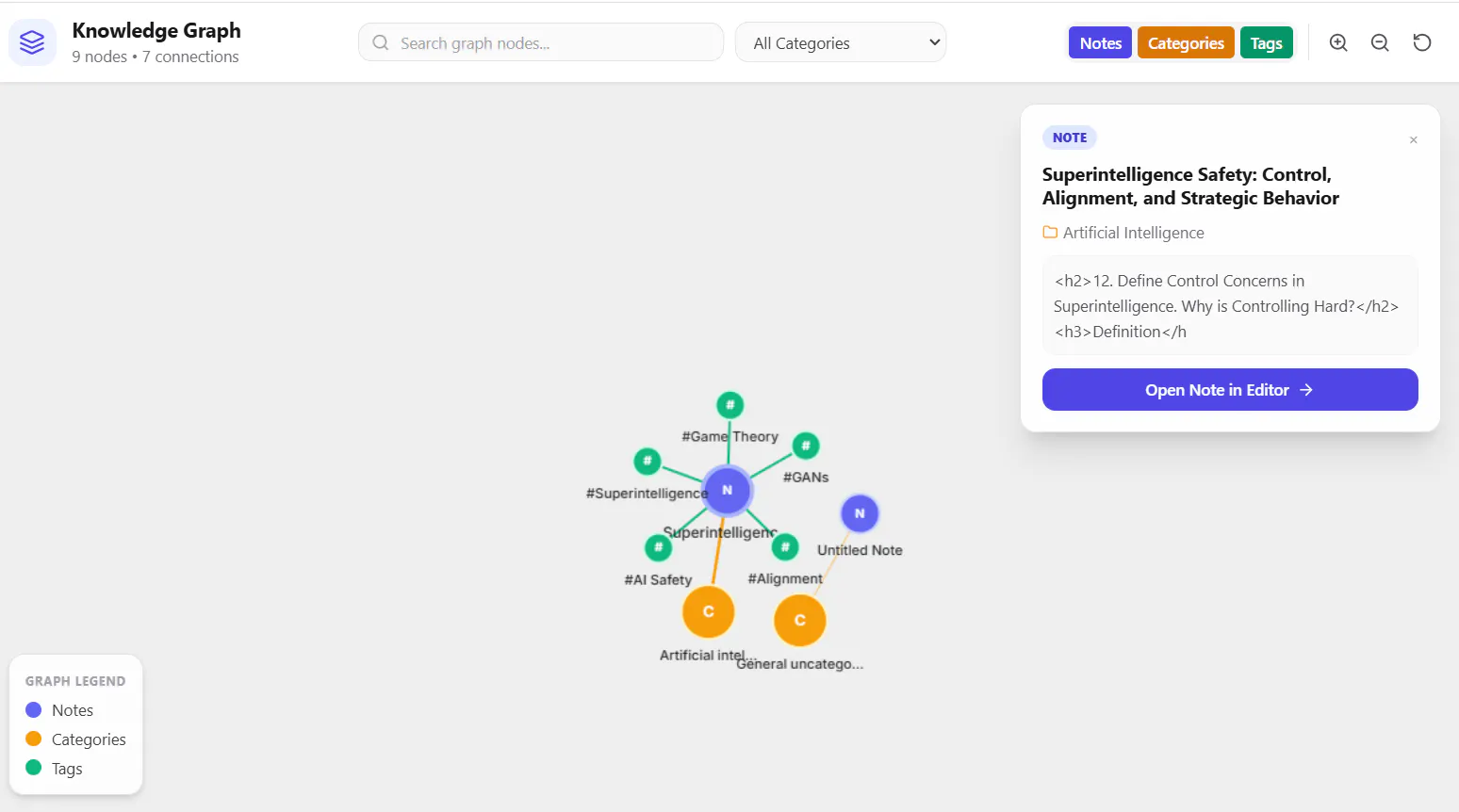Click the 9 nodes • 7 connections text

[x=156, y=57]
